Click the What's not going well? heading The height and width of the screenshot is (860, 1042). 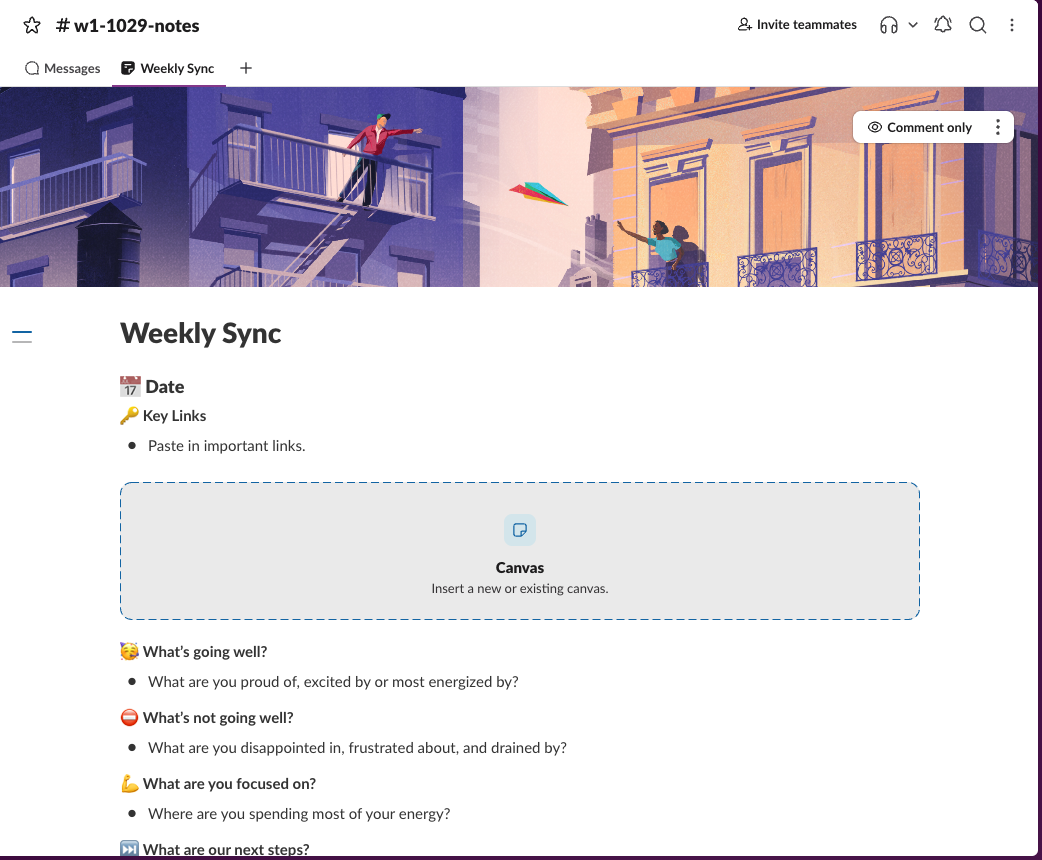pyautogui.click(x=218, y=718)
